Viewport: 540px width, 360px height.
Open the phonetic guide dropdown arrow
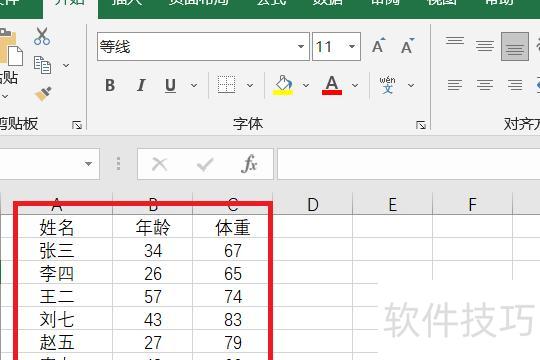click(411, 85)
